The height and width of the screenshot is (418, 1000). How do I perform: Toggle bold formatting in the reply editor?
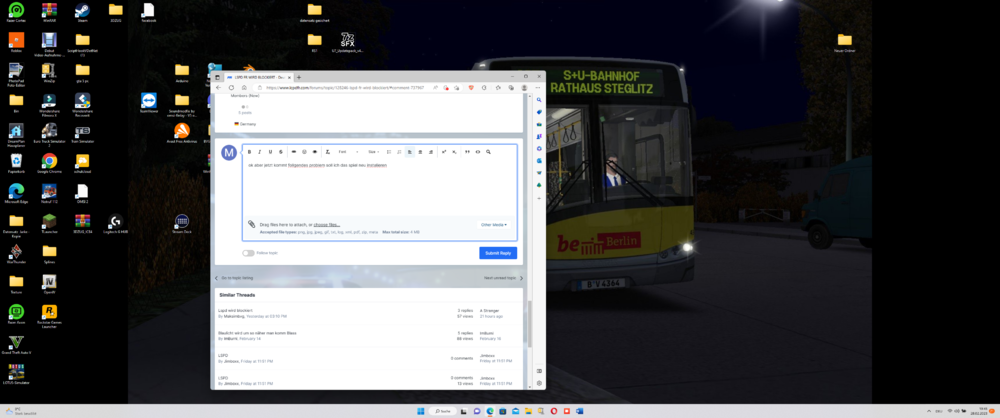(x=249, y=152)
